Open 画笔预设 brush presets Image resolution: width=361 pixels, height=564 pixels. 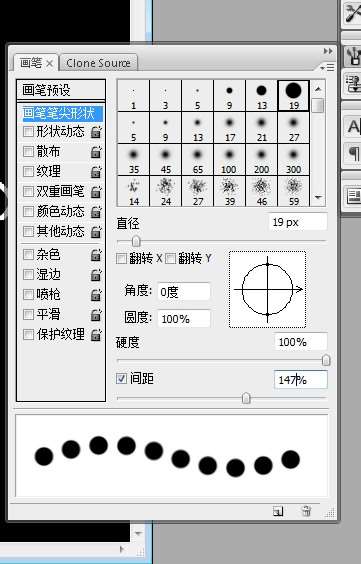click(x=61, y=90)
